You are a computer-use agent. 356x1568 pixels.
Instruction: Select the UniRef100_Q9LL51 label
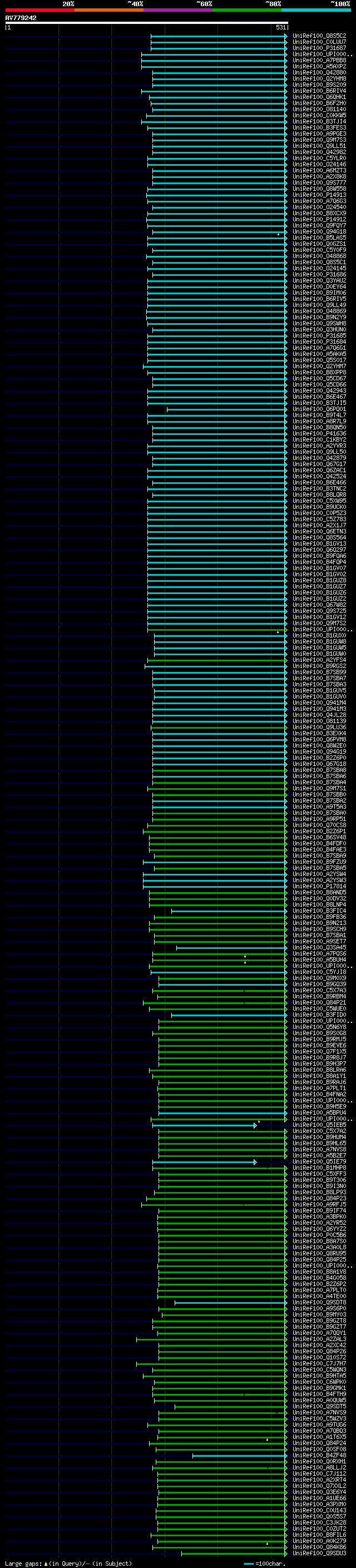[x=319, y=146]
